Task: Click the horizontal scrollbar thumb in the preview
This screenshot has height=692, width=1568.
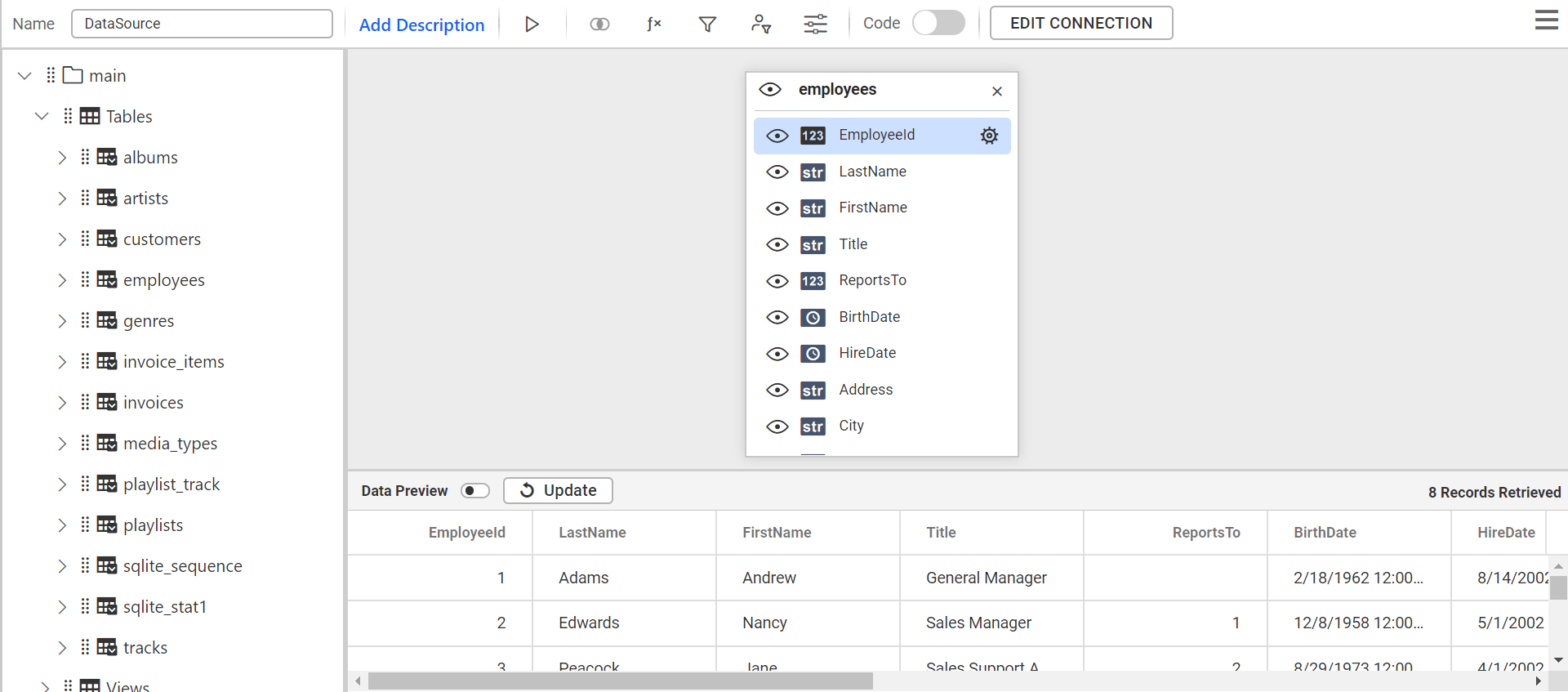Action: click(x=621, y=681)
